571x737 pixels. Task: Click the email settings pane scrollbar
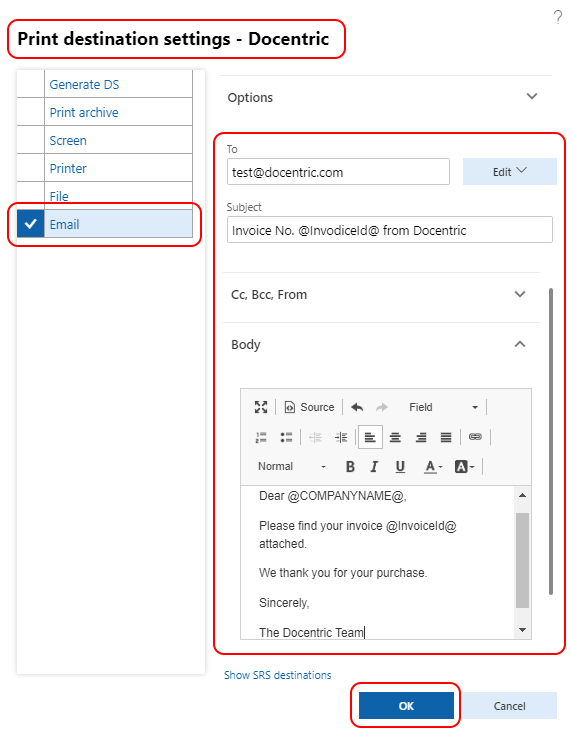550,442
